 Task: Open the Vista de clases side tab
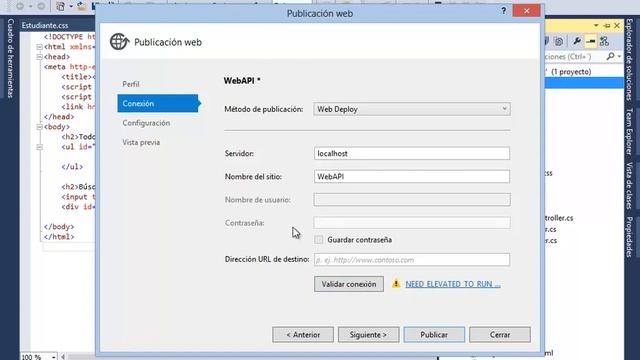pyautogui.click(x=629, y=185)
